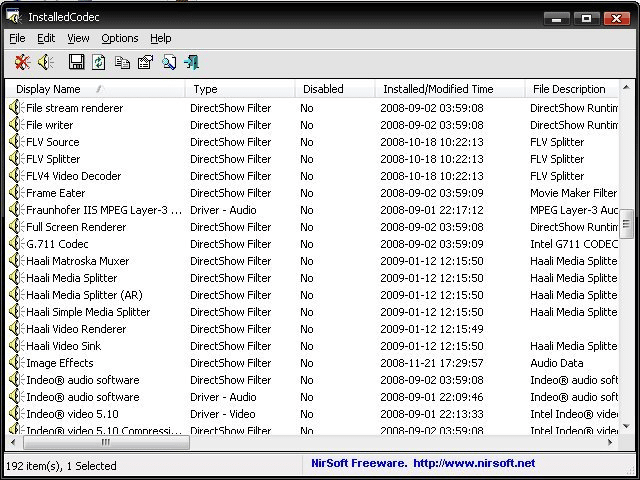The image size is (640, 480).
Task: Click the Save Selected Items floppy icon
Action: point(76,62)
